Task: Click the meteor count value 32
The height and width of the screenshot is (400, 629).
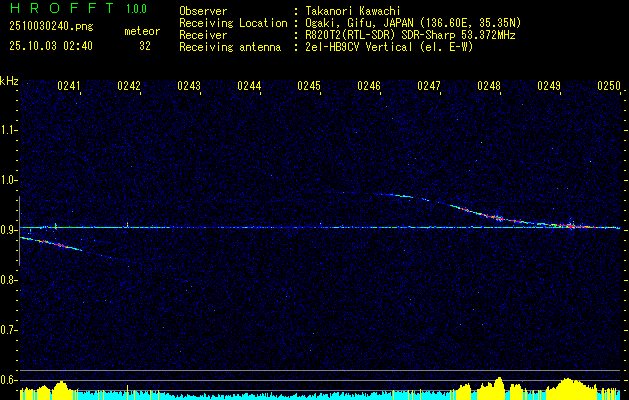Action: tap(145, 46)
